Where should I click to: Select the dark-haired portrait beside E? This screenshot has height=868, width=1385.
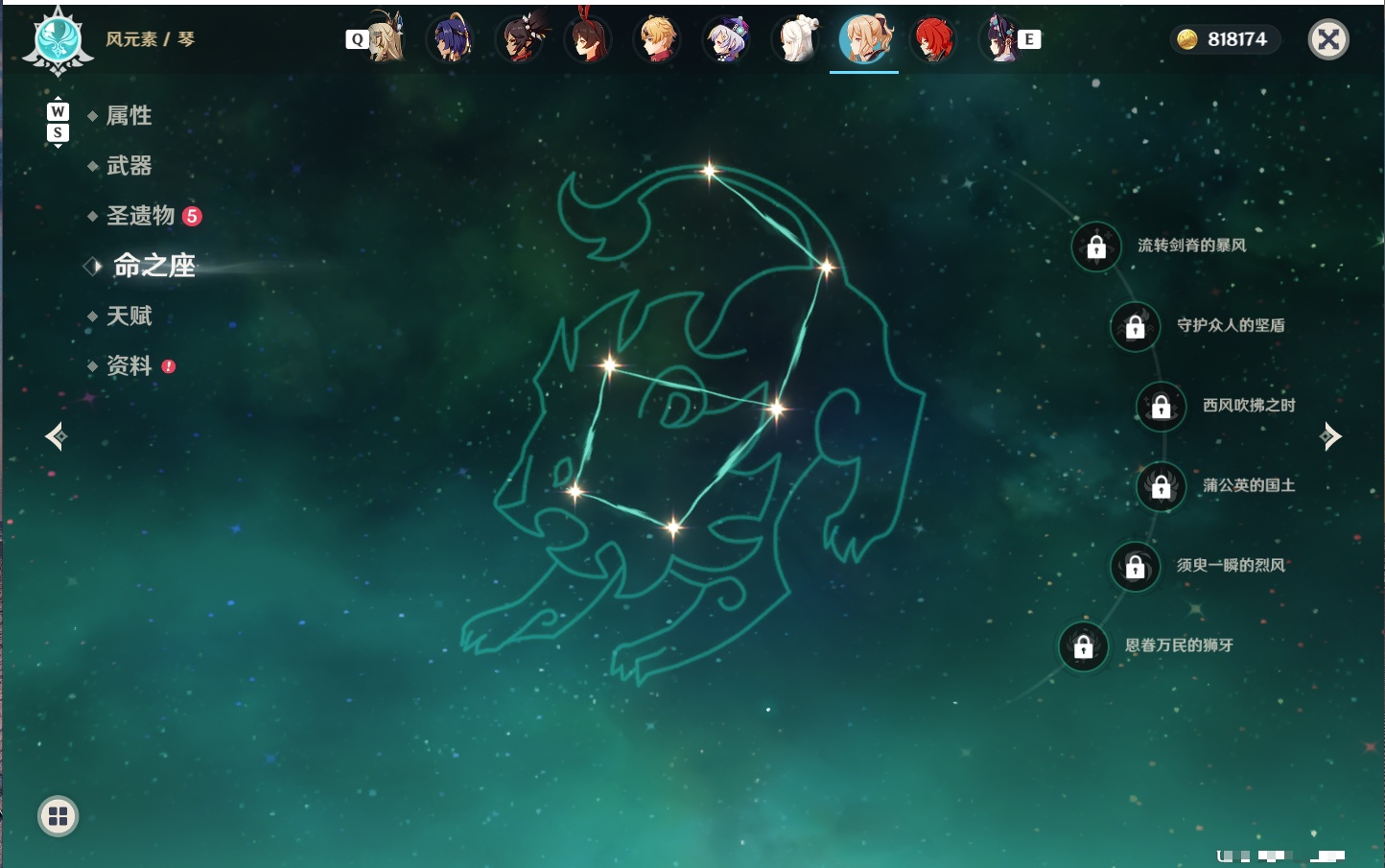1000,38
